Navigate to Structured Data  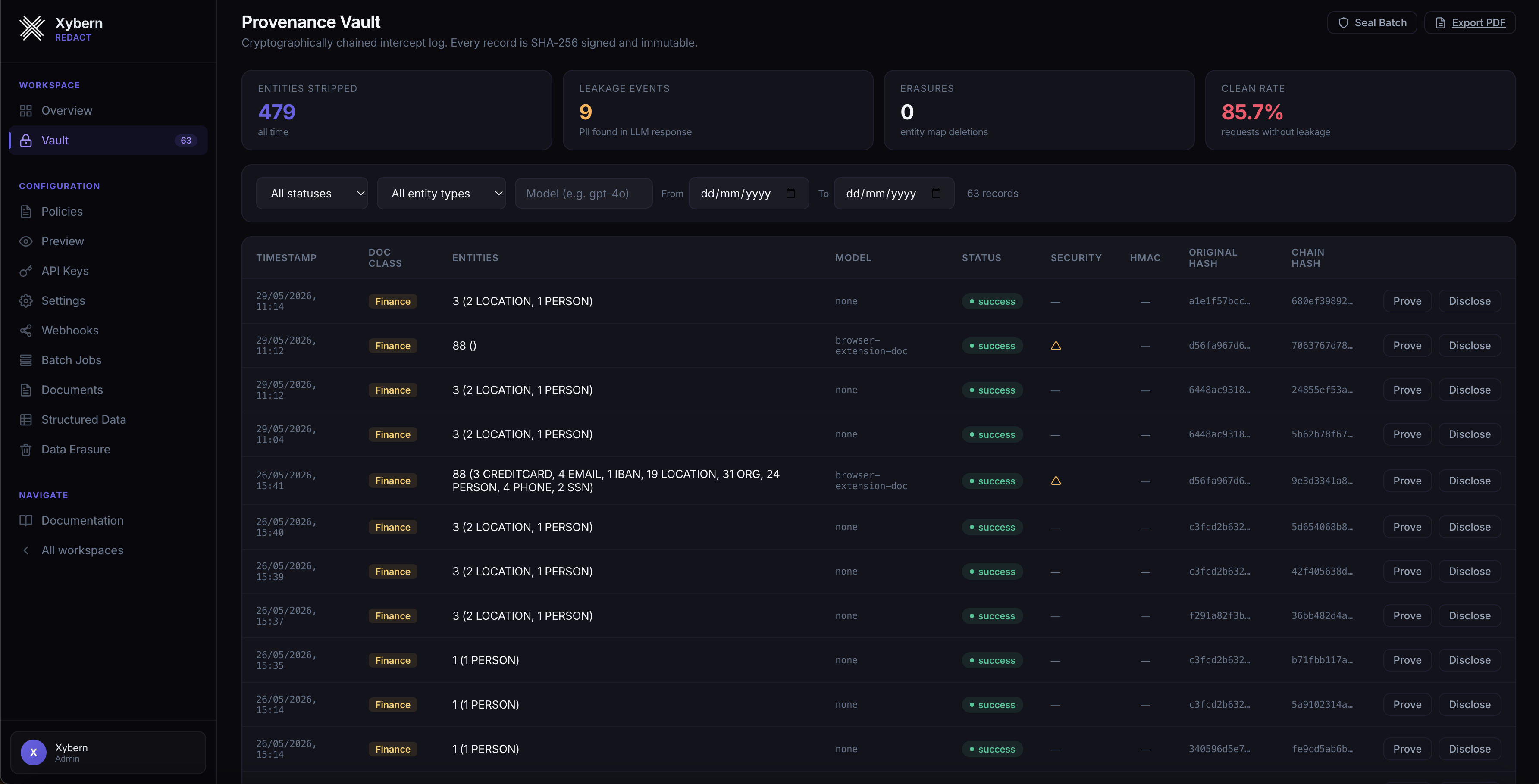(108, 420)
